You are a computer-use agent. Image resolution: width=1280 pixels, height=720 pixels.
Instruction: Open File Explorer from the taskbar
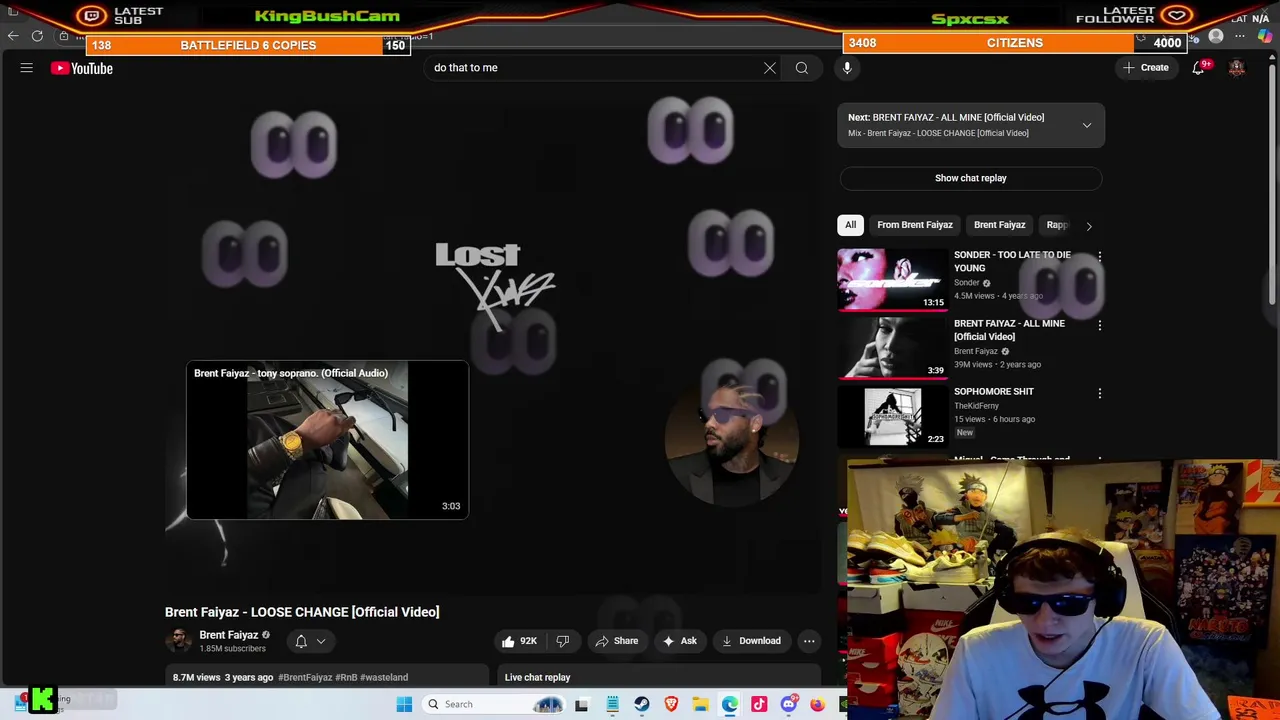(x=700, y=704)
